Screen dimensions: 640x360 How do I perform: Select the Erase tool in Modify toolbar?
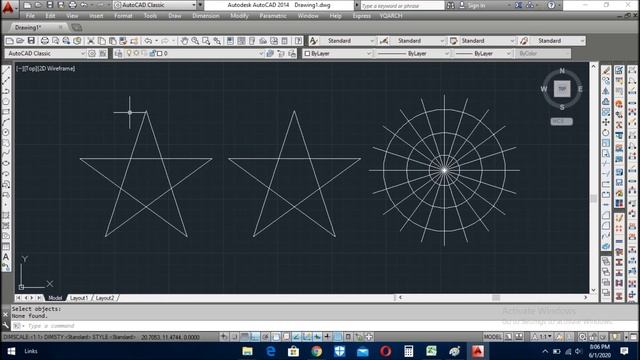pos(606,70)
